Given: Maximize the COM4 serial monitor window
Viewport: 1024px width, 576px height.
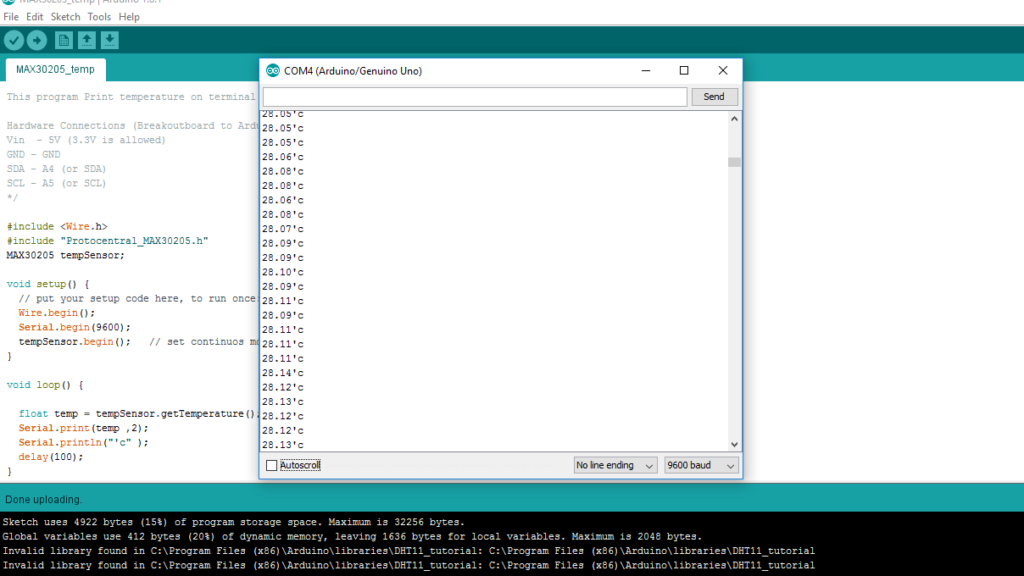Looking at the screenshot, I should [684, 71].
